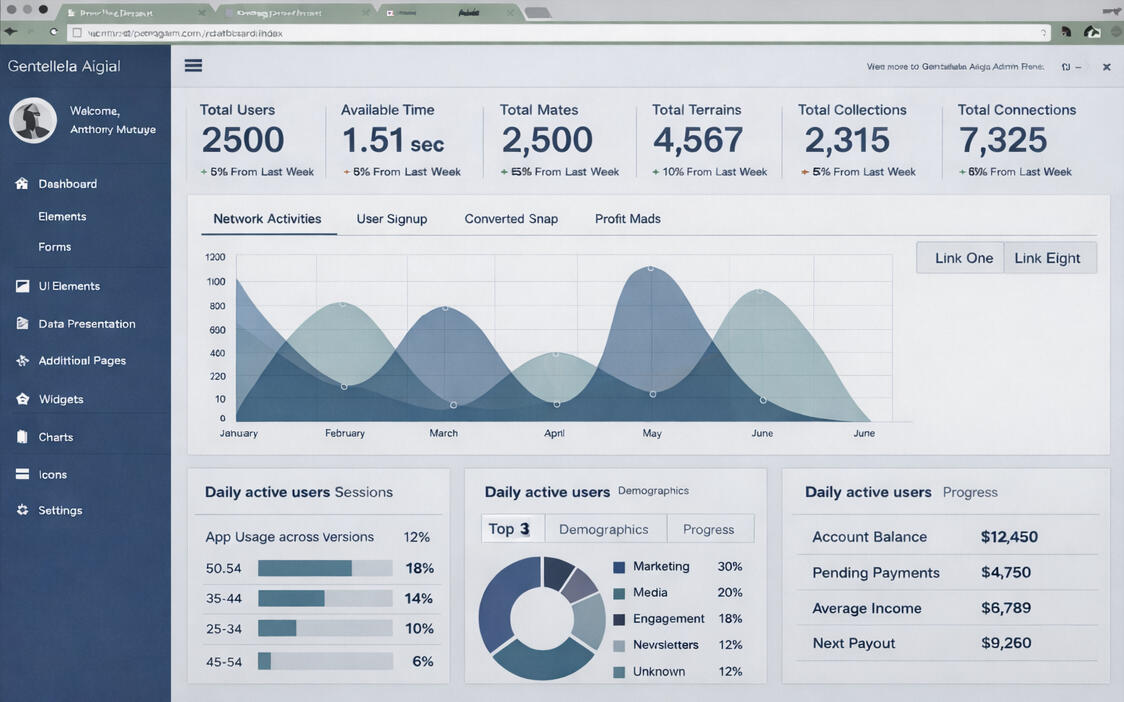Click the Settings gear icon in sidebar

point(22,510)
